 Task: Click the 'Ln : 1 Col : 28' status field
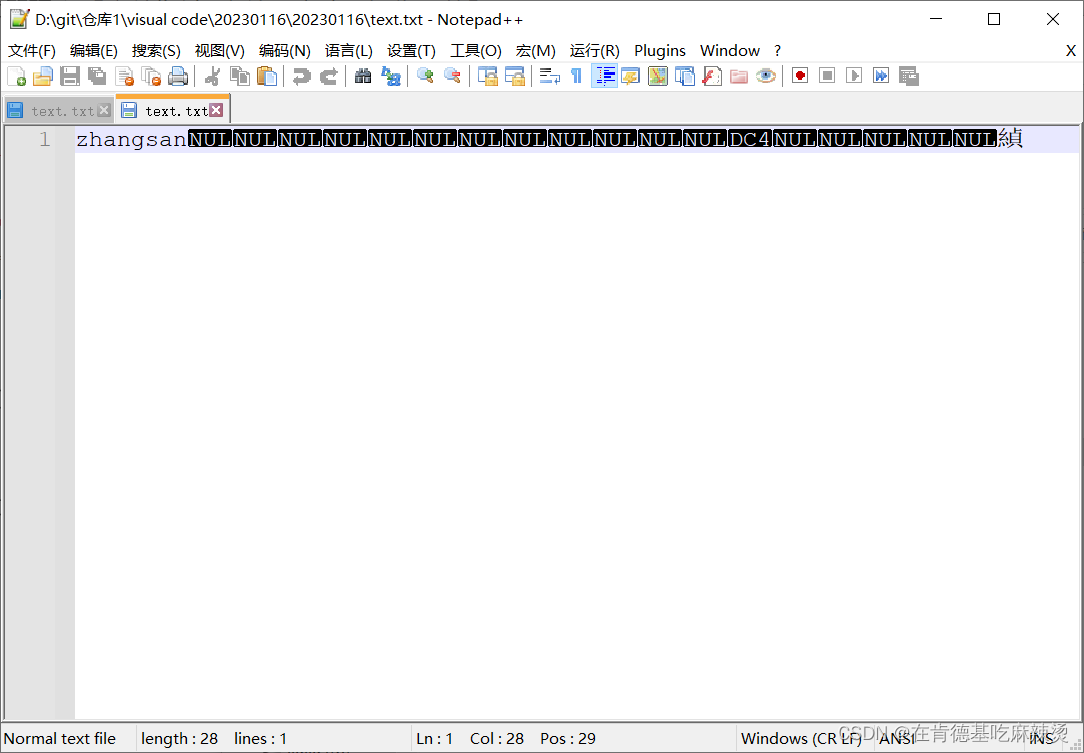pyautogui.click(x=470, y=738)
